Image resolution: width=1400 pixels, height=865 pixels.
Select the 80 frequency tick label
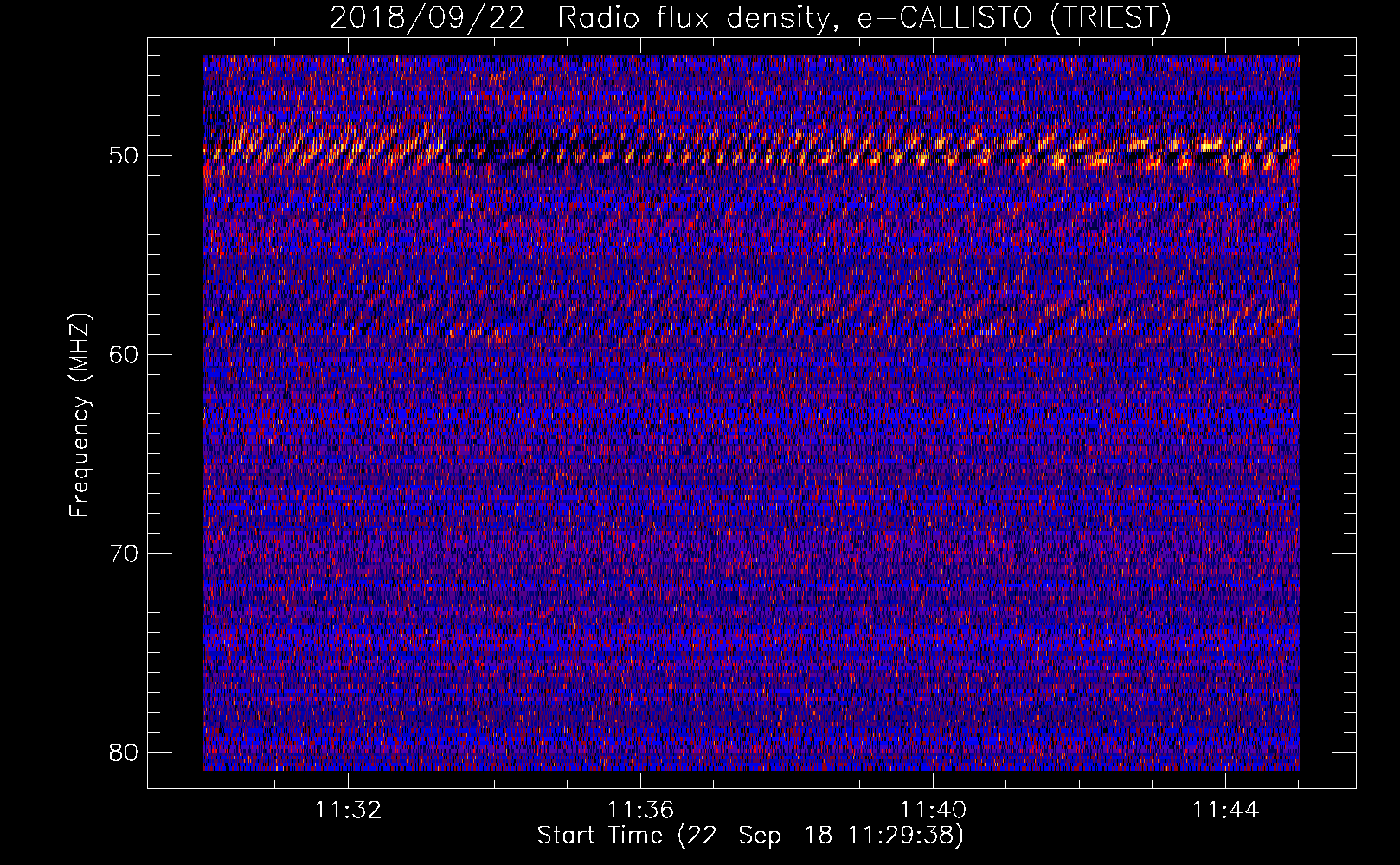coord(124,752)
